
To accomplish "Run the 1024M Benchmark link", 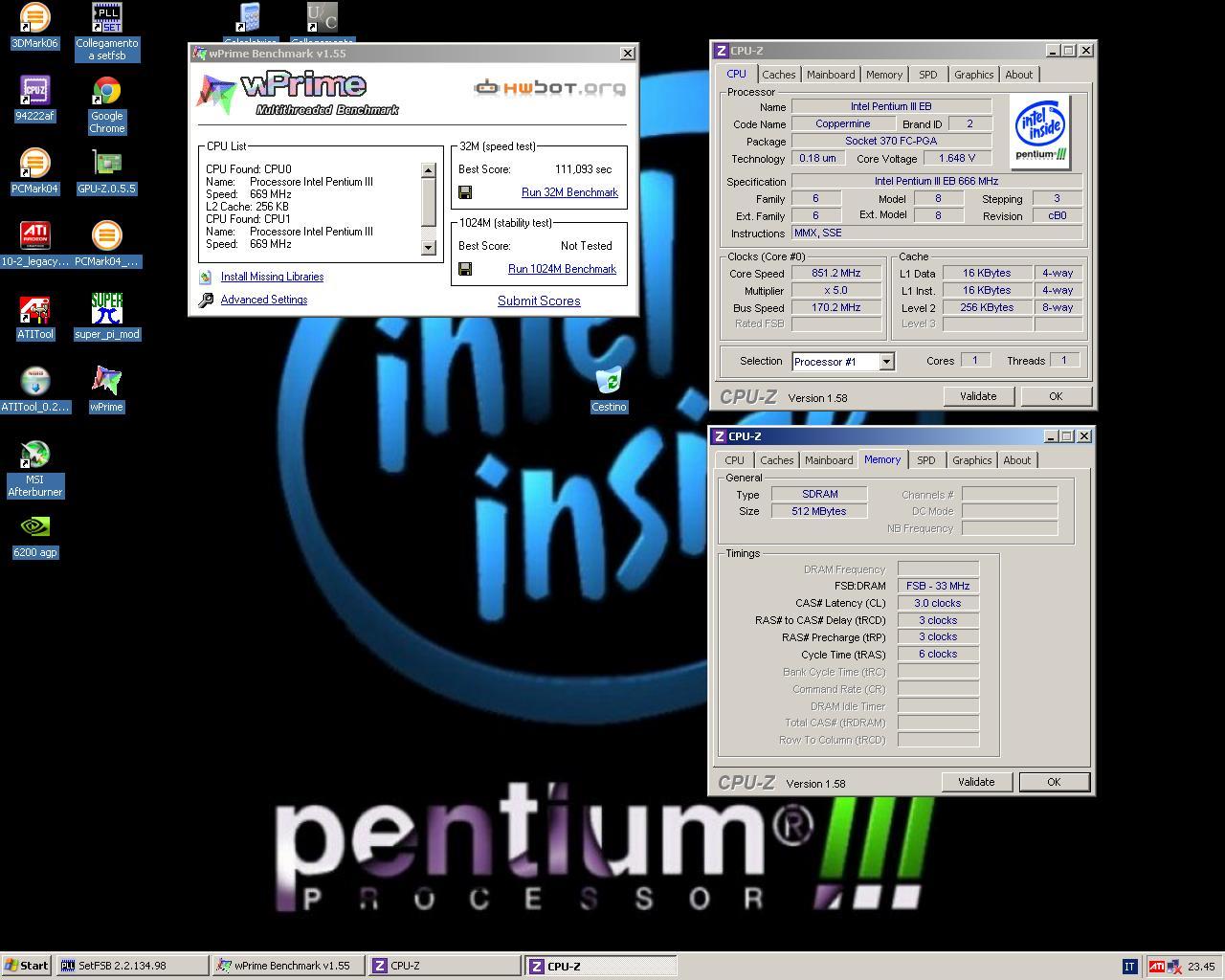I will (562, 269).
